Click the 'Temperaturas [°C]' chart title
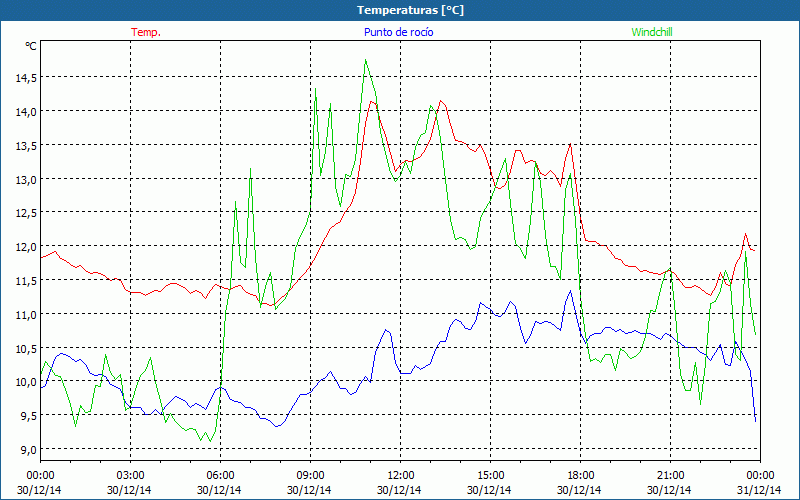The width and height of the screenshot is (800, 500). pyautogui.click(x=410, y=10)
